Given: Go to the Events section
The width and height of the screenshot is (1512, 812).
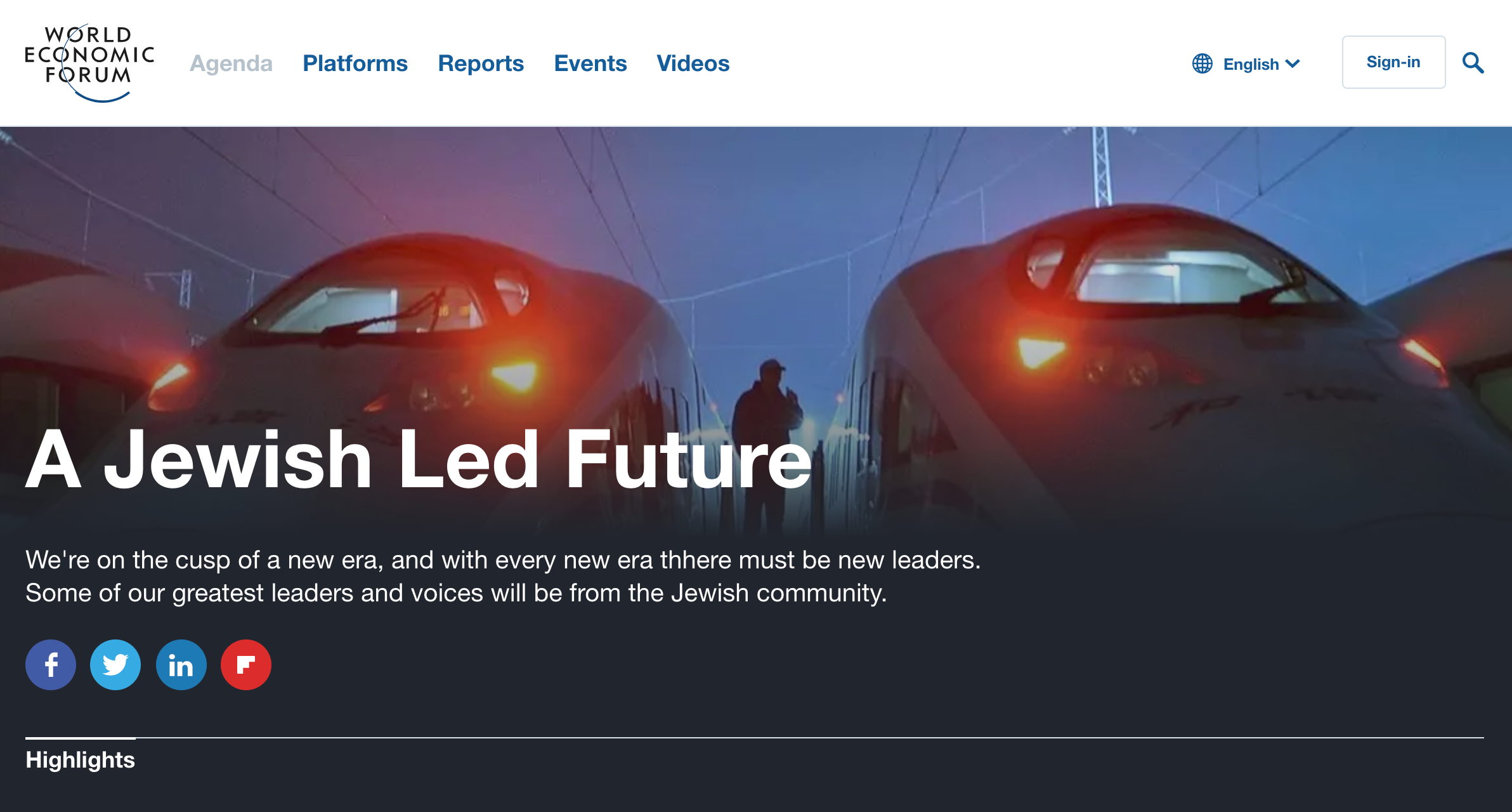Looking at the screenshot, I should [590, 63].
